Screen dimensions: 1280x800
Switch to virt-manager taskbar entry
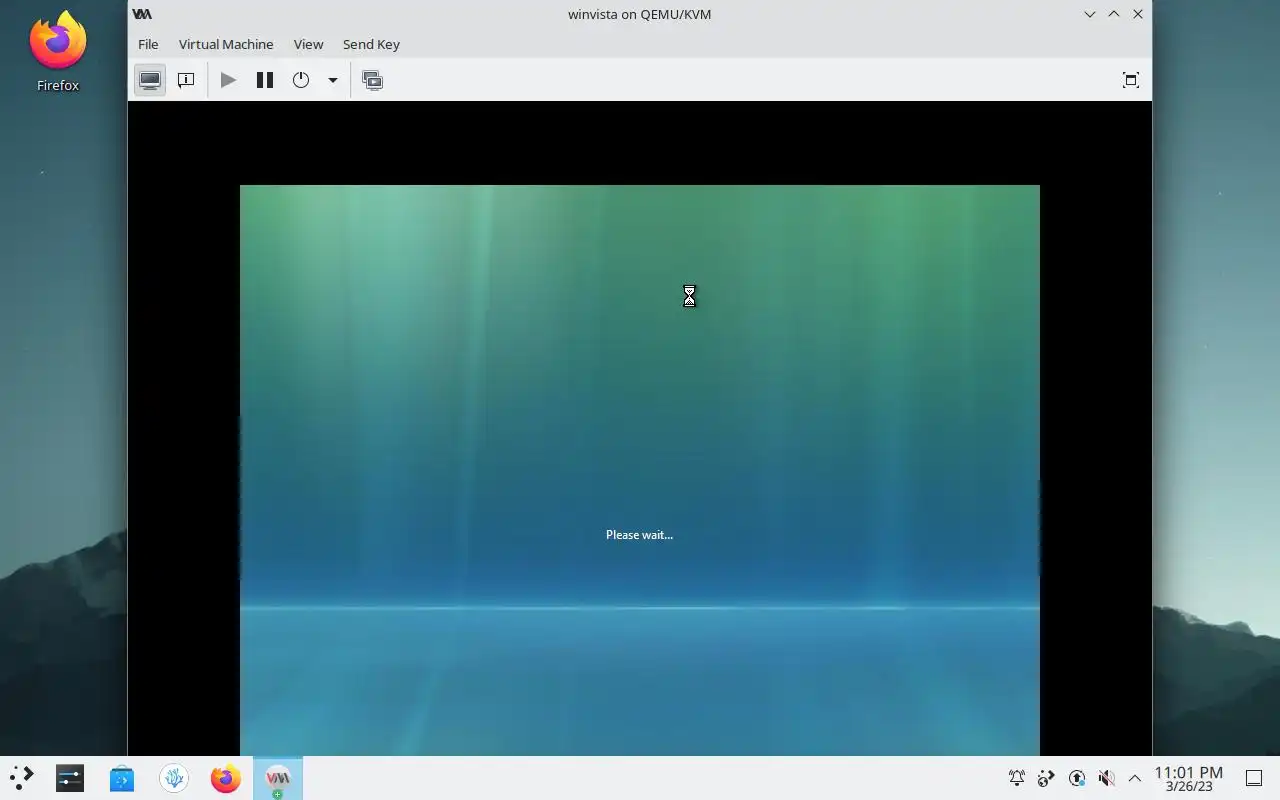278,778
